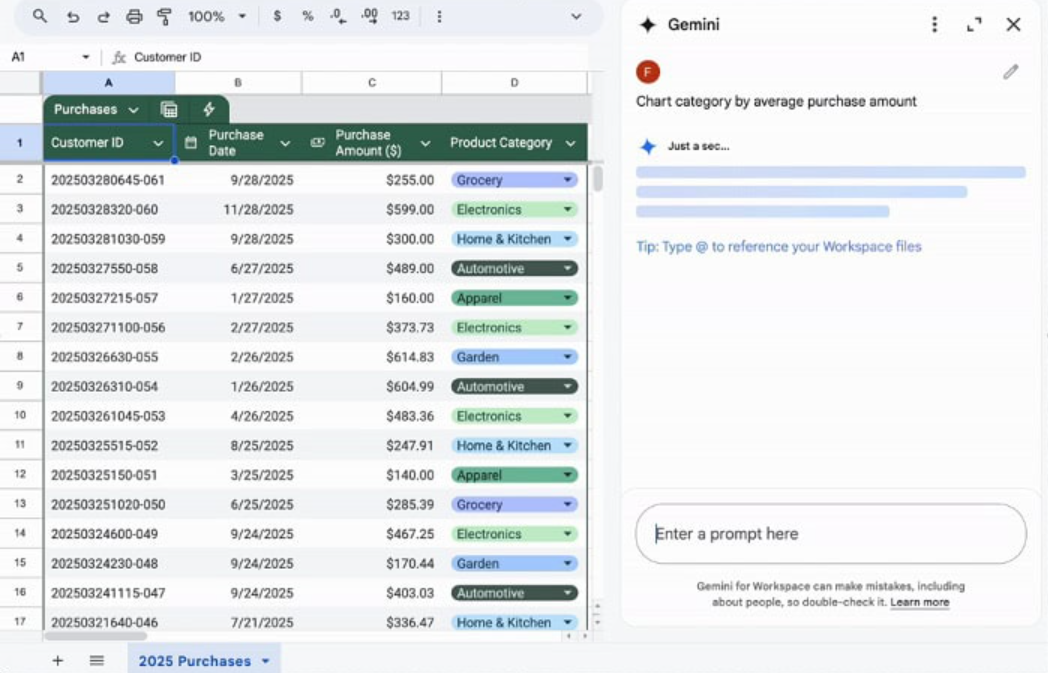
Task: Format as currency with dollar icon
Action: (x=277, y=17)
